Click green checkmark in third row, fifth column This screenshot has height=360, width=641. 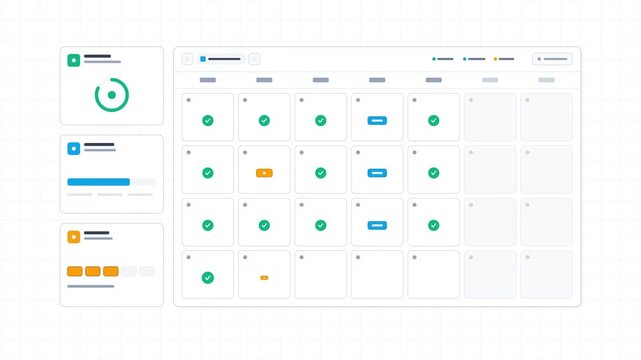433,225
